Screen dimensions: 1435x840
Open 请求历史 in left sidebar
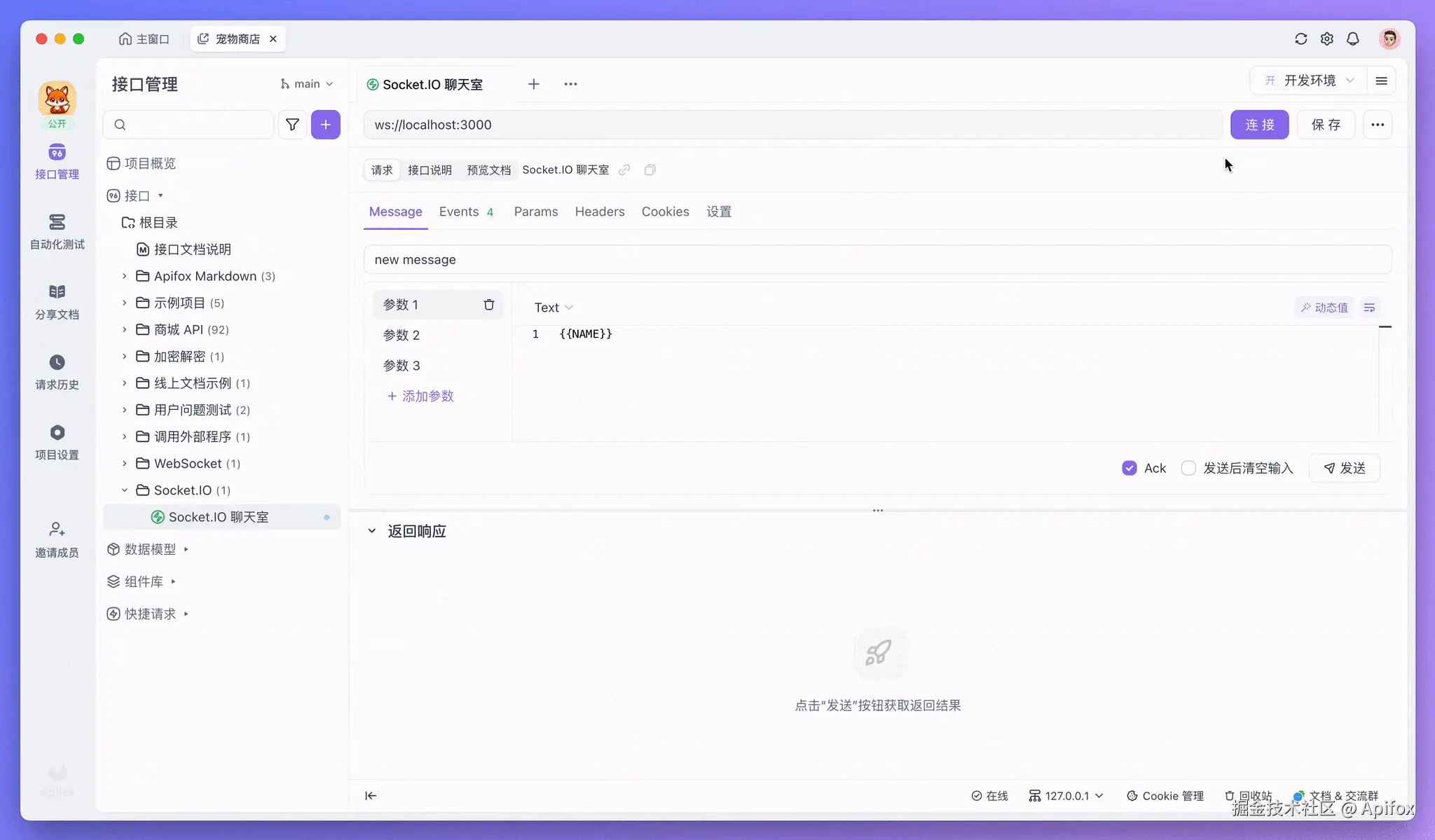point(57,373)
